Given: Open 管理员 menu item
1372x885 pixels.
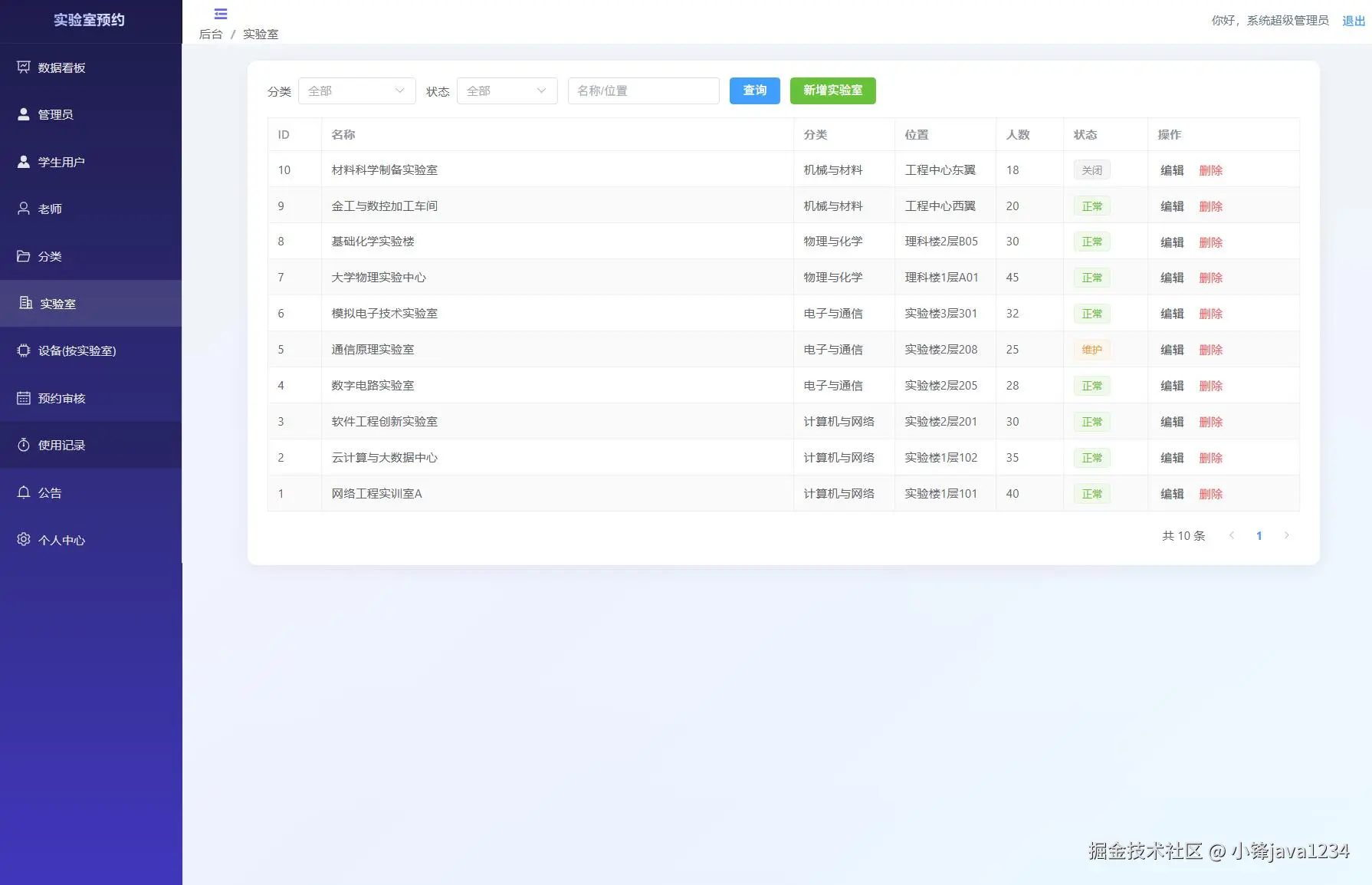Looking at the screenshot, I should point(90,114).
